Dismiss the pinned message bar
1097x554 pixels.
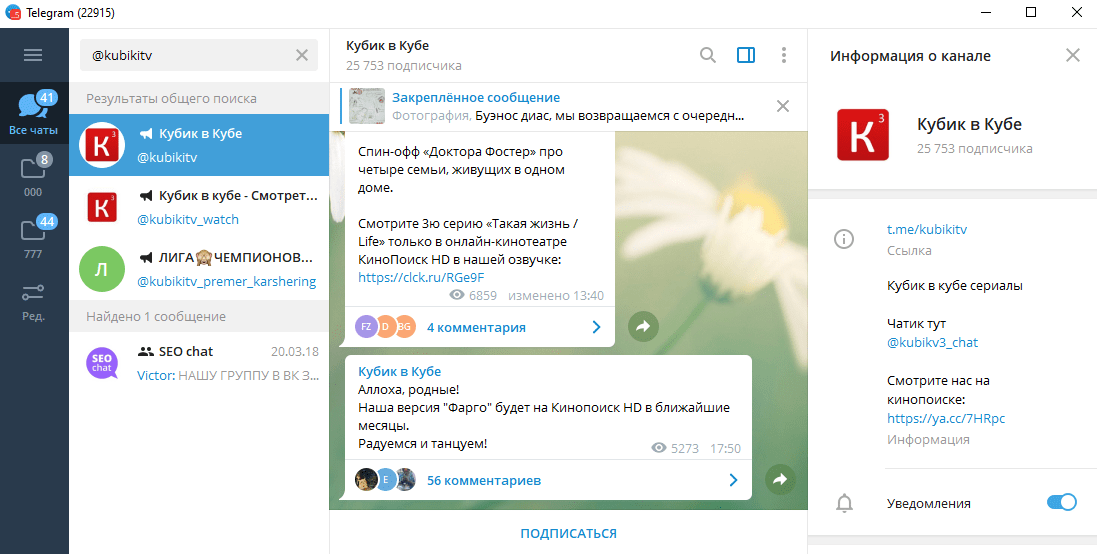pyautogui.click(x=783, y=106)
